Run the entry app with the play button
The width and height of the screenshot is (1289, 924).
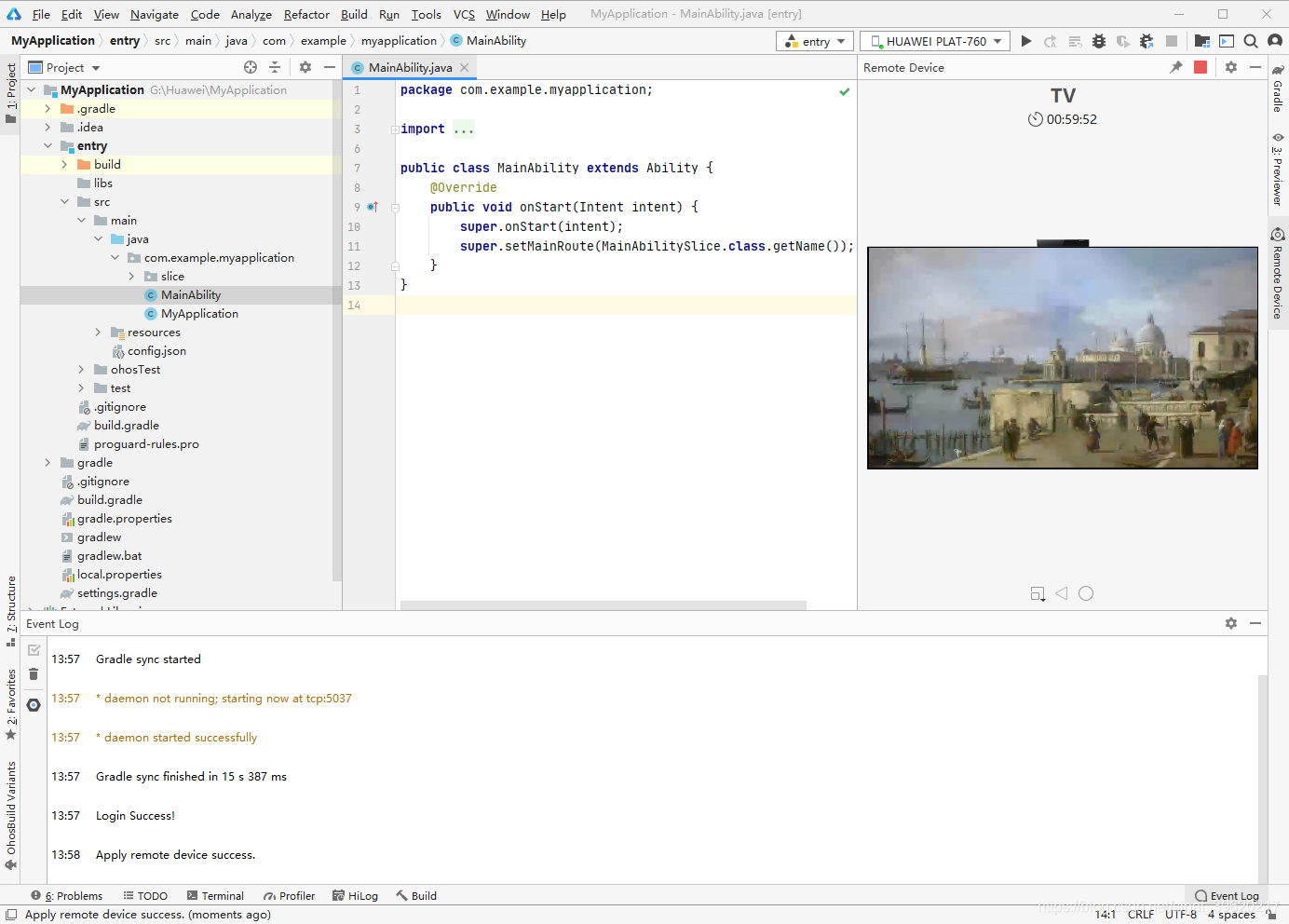click(x=1025, y=41)
